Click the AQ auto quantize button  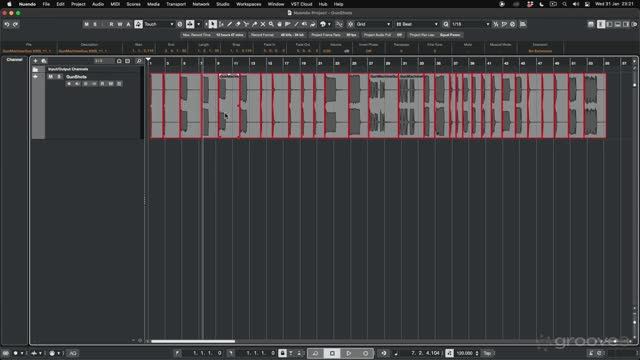click(73, 353)
